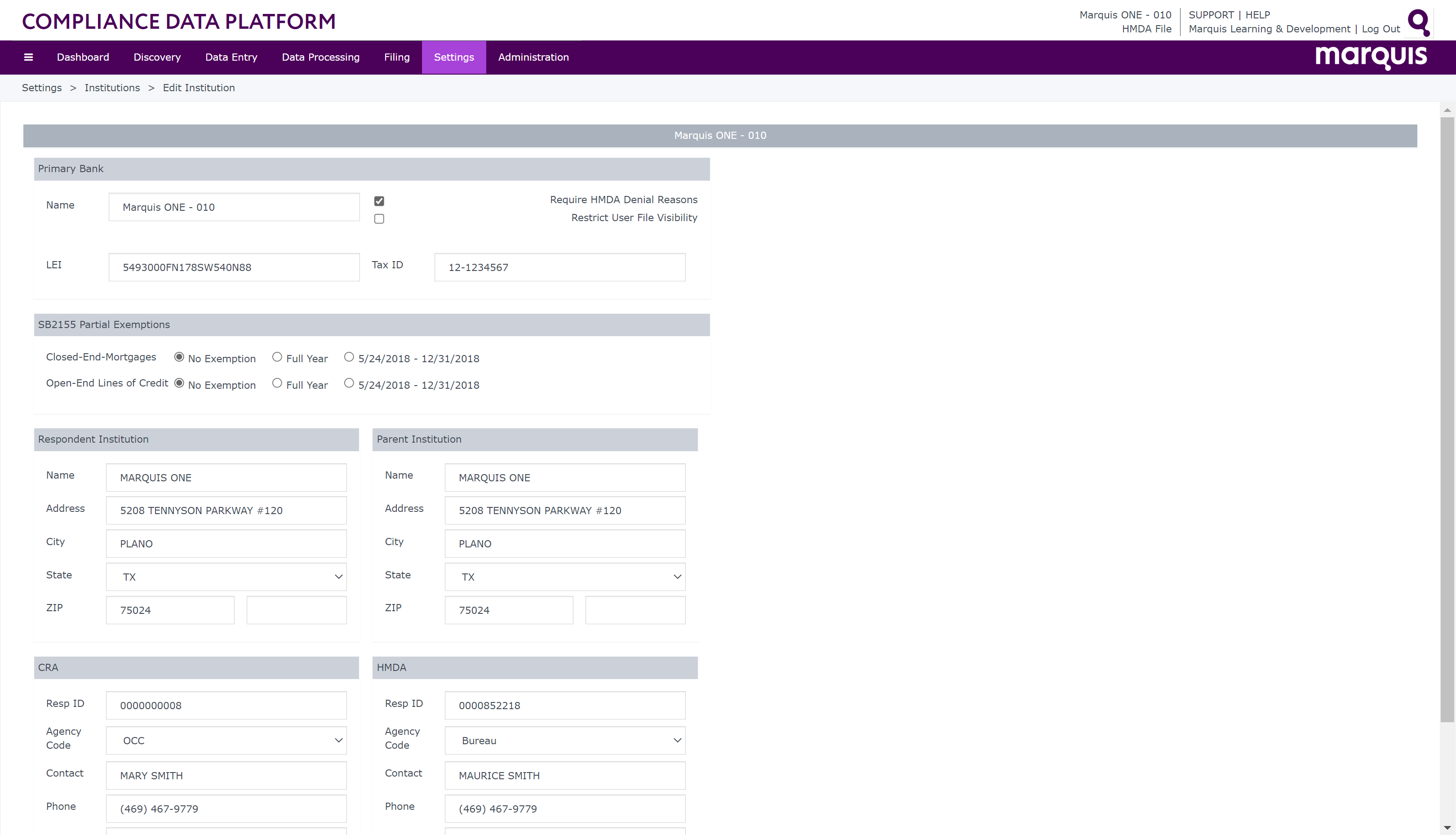Image resolution: width=1456 pixels, height=835 pixels.
Task: Select Full Year for Closed-End-Mortgages
Action: [277, 357]
